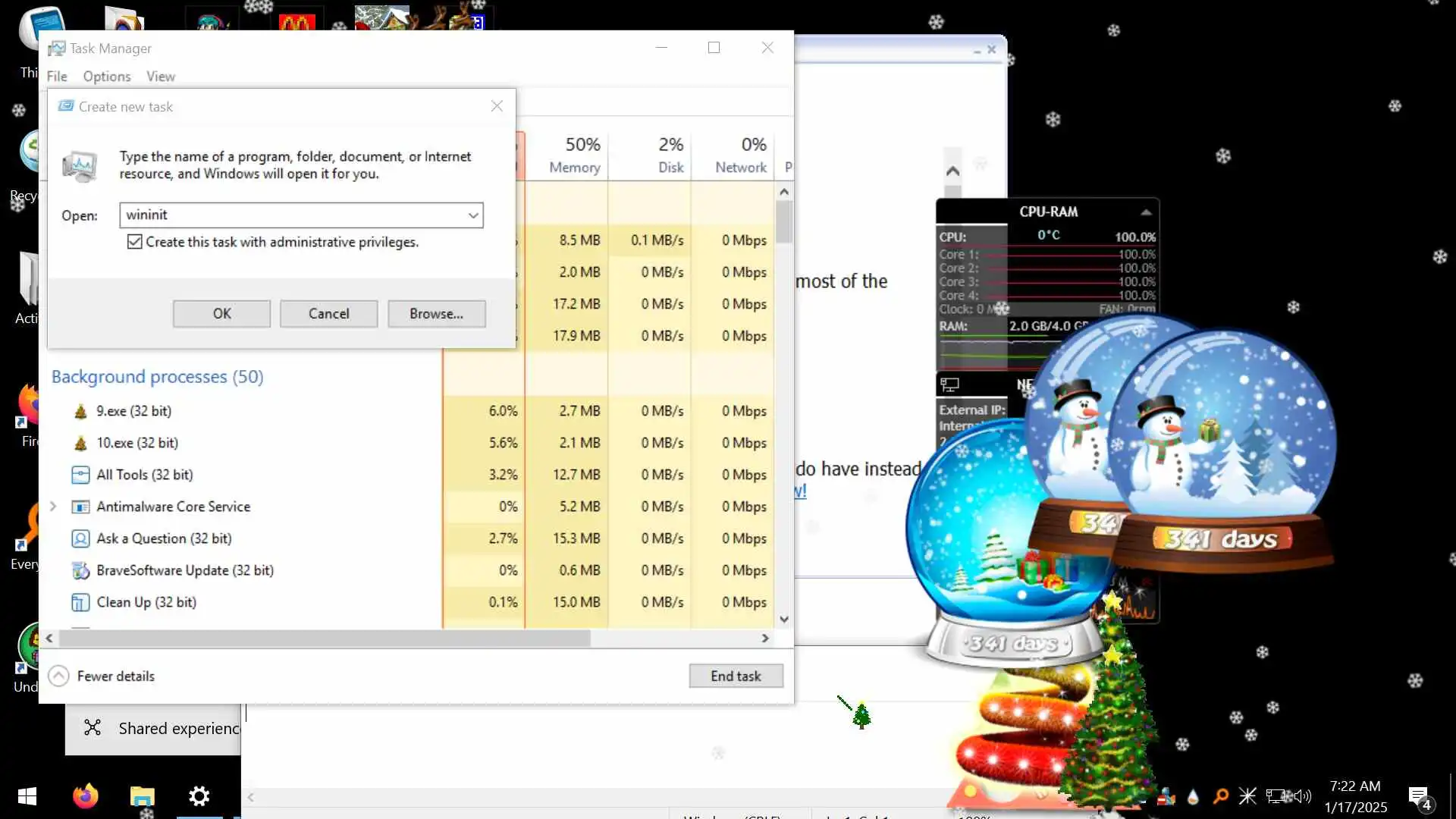Expand the Antimalware Core Service entry

point(53,507)
